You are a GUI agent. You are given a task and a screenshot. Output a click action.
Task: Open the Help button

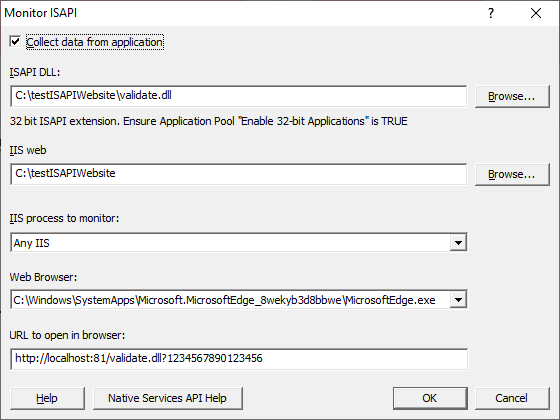click(47, 398)
